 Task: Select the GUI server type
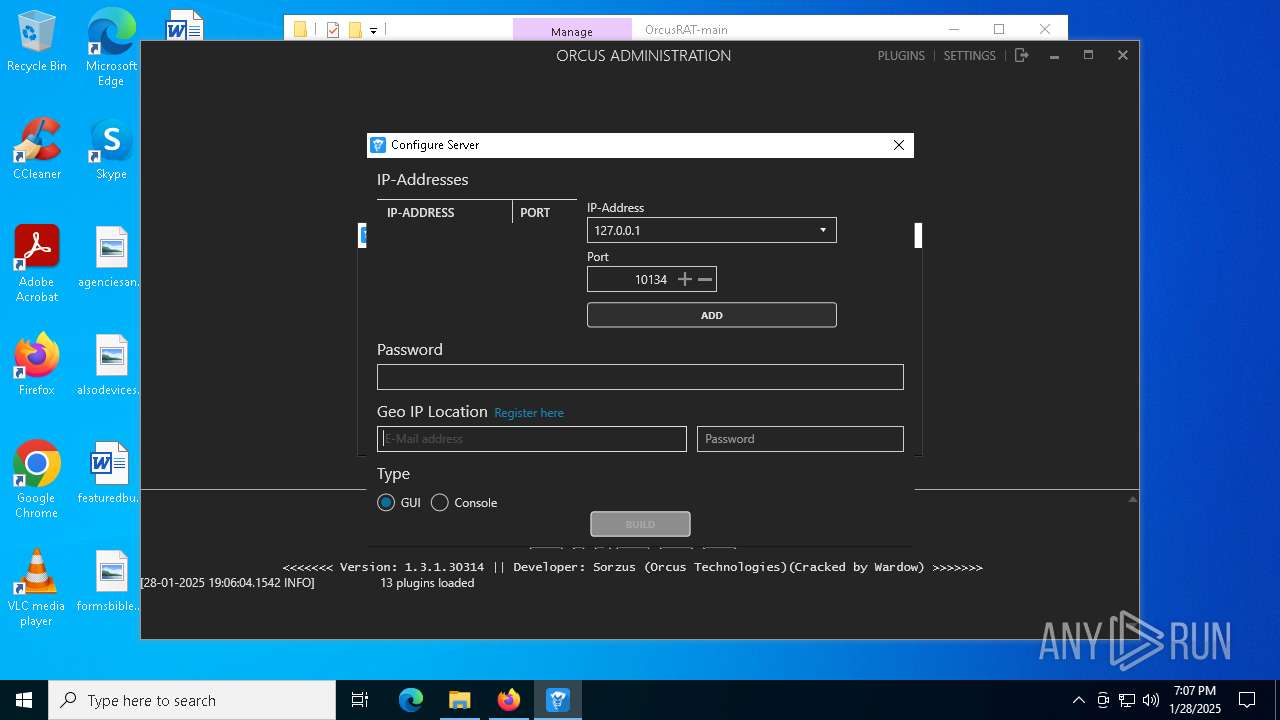click(x=399, y=503)
